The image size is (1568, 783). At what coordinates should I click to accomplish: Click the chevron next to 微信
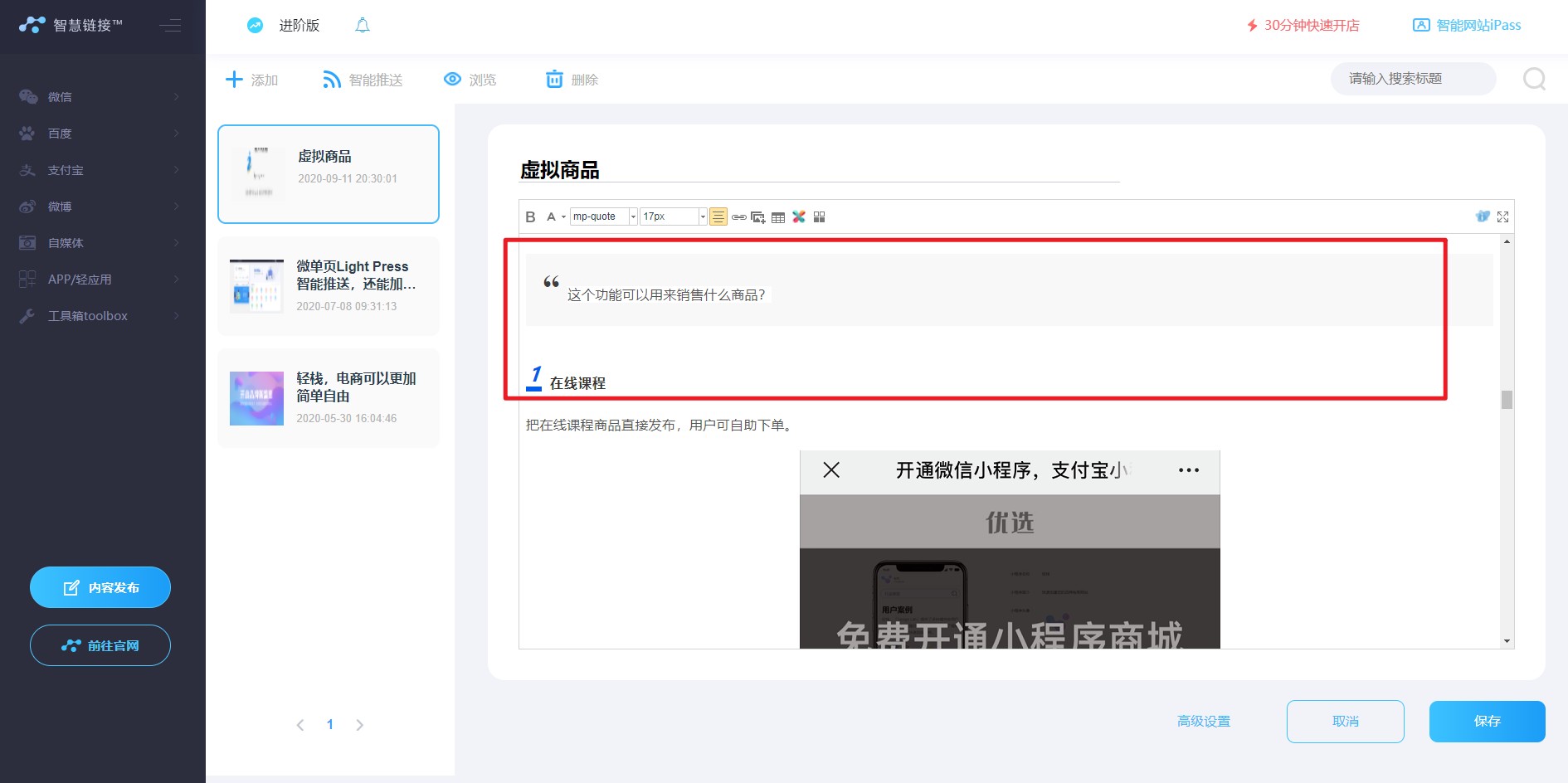[177, 97]
